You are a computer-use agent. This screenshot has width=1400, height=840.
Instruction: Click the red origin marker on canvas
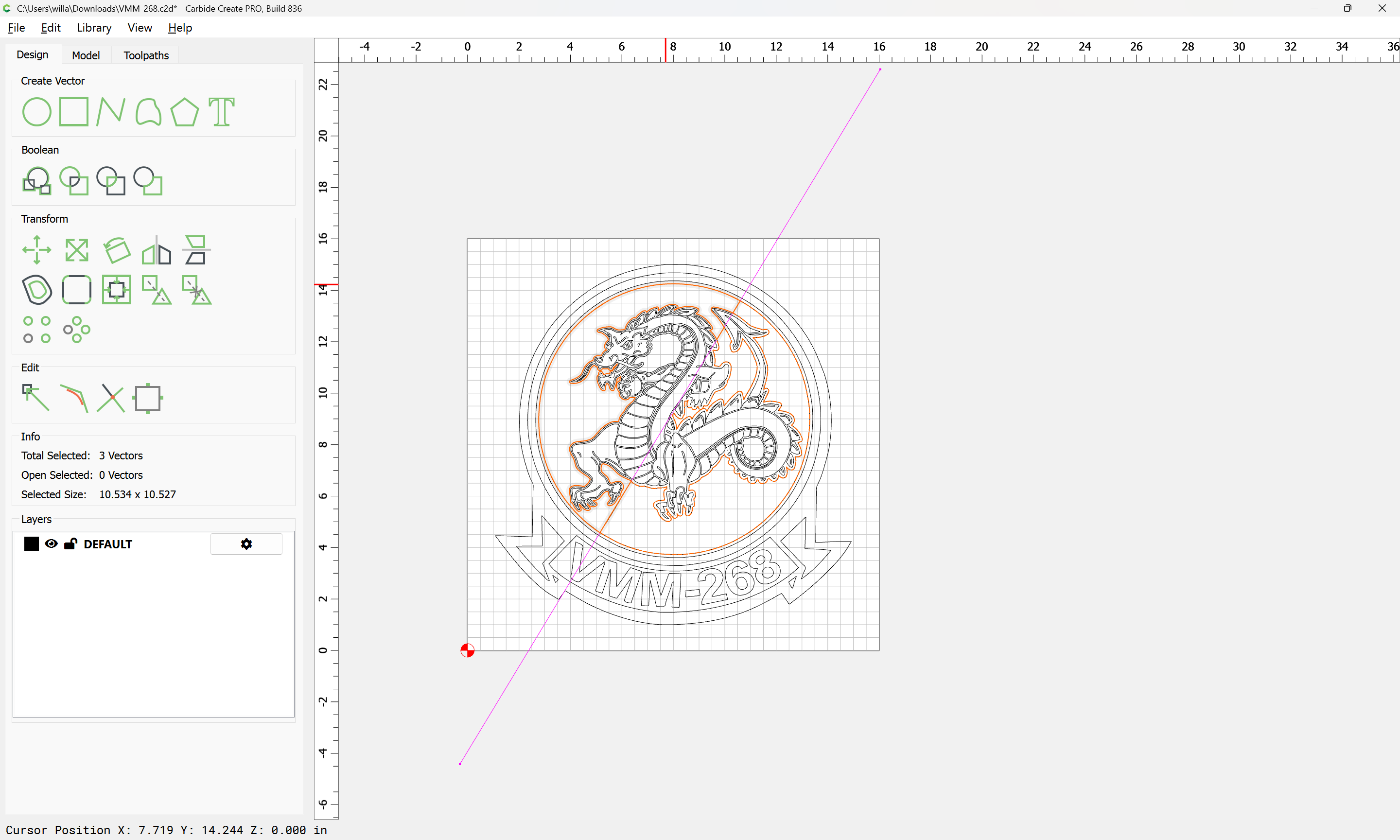468,650
